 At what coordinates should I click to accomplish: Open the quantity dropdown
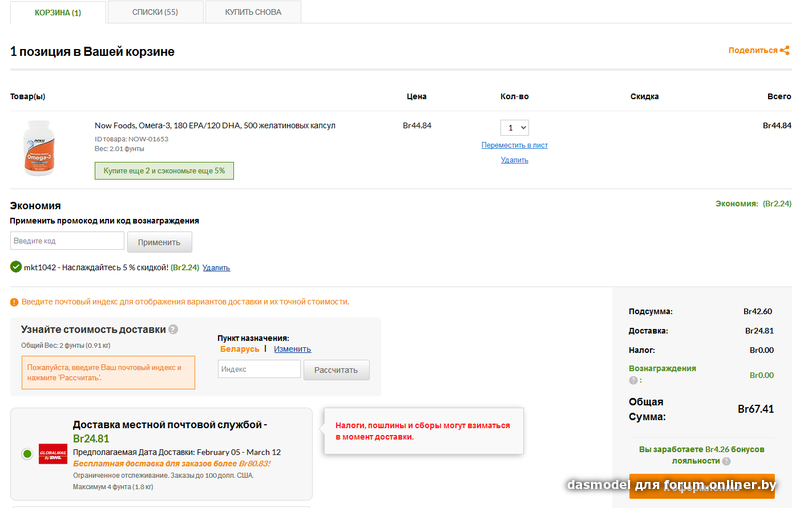514,127
